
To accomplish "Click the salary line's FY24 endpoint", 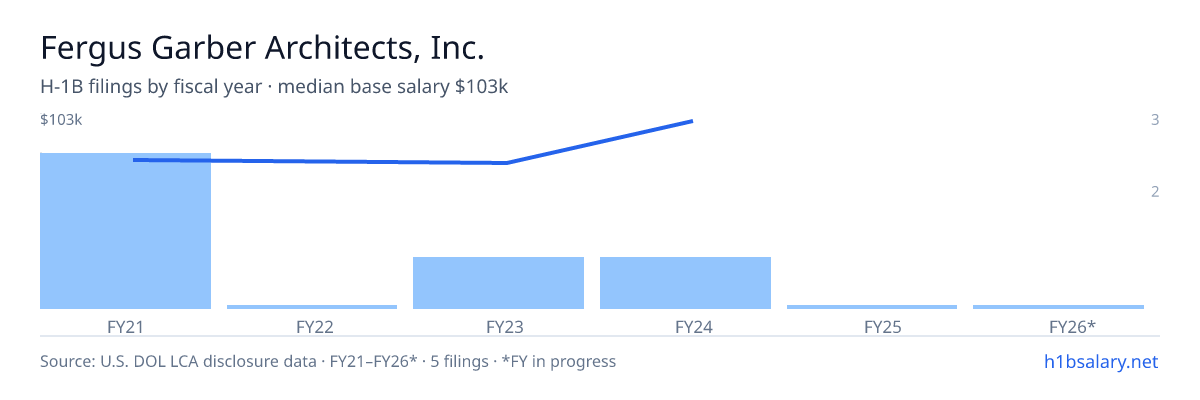I will point(692,121).
